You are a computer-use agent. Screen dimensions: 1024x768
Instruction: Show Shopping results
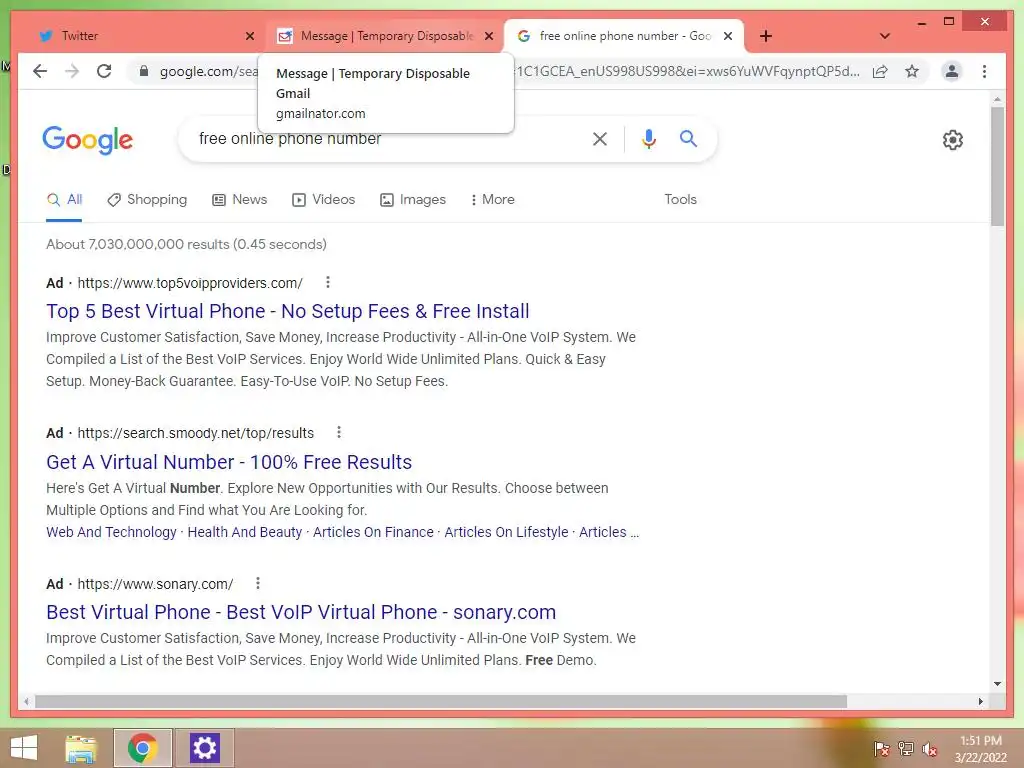(x=148, y=199)
